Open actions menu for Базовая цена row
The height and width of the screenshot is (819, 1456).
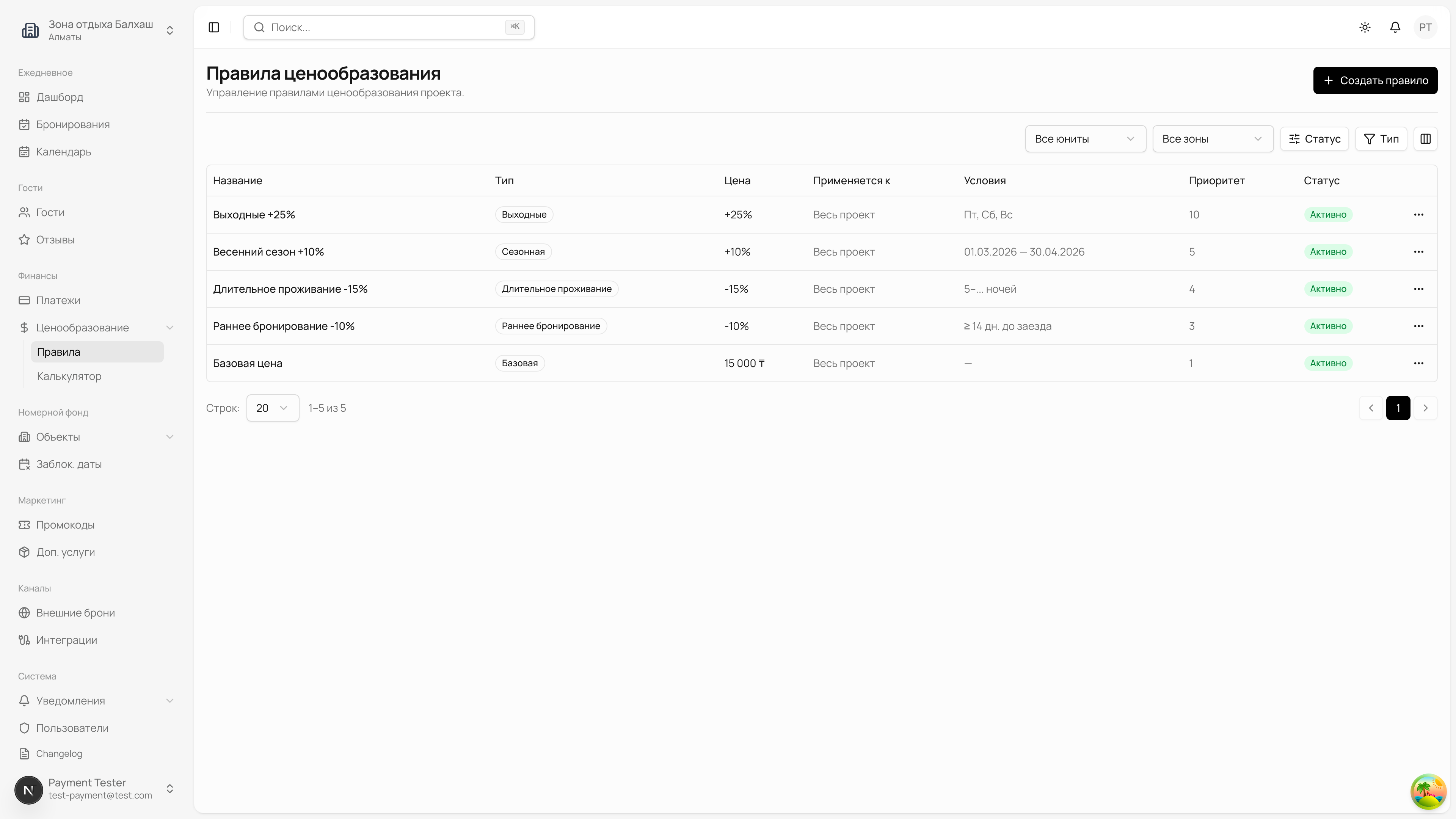click(x=1418, y=364)
